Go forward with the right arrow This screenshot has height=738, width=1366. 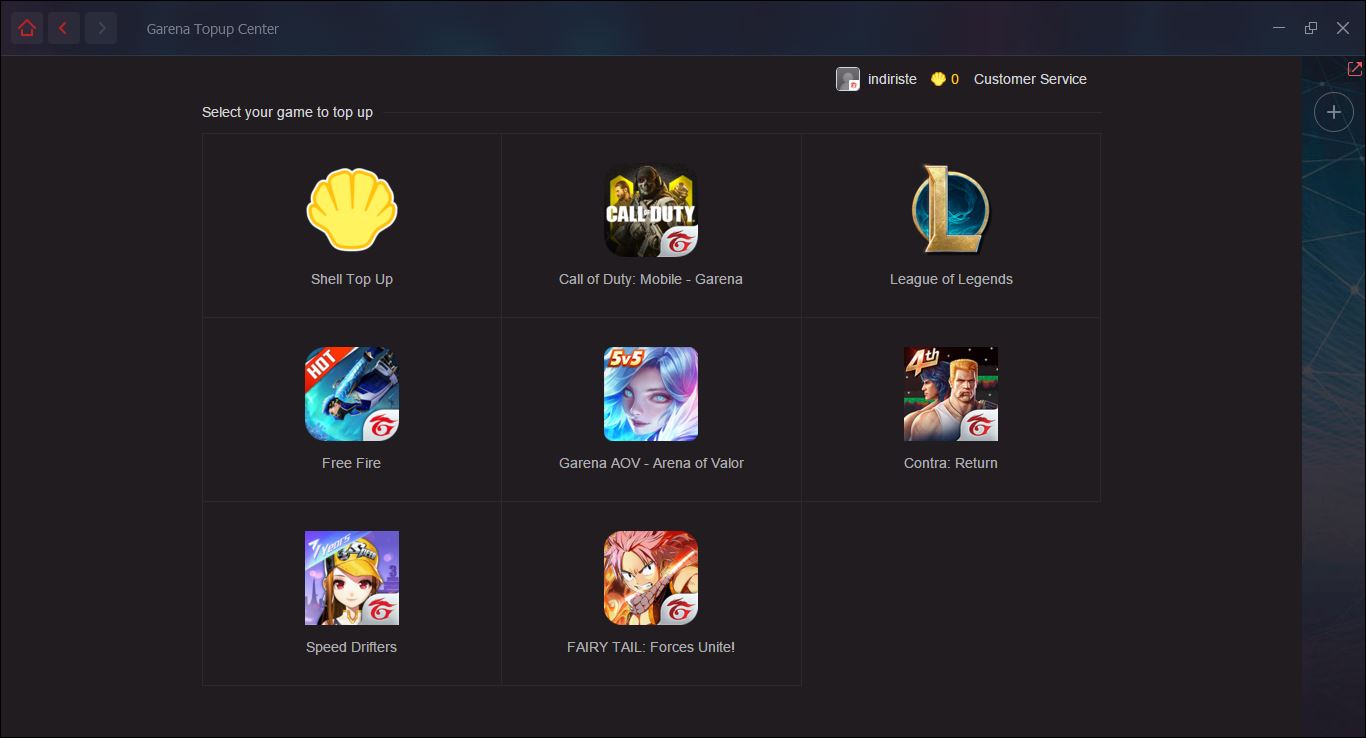coord(101,28)
